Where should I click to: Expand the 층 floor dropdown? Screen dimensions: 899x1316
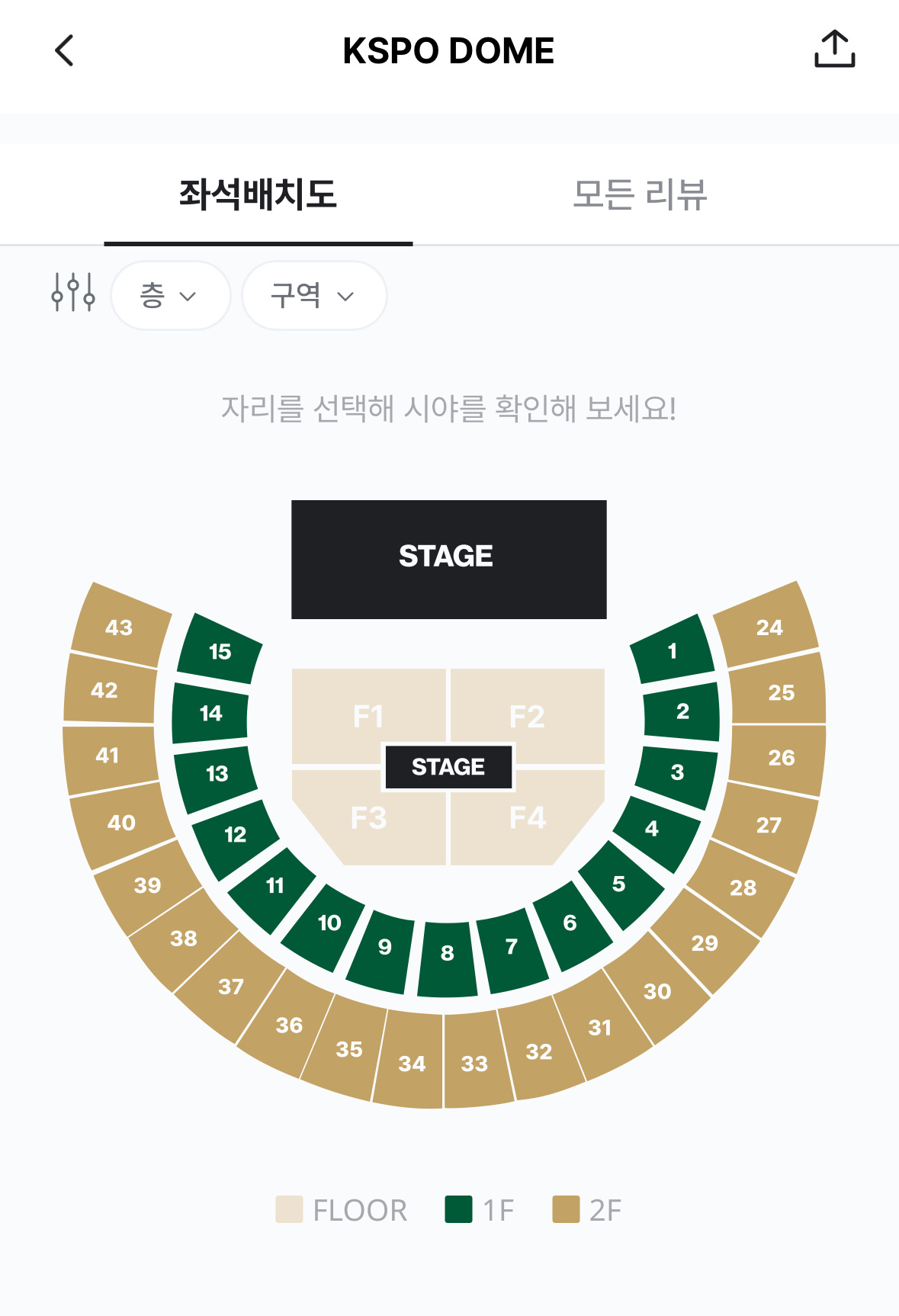(x=170, y=296)
